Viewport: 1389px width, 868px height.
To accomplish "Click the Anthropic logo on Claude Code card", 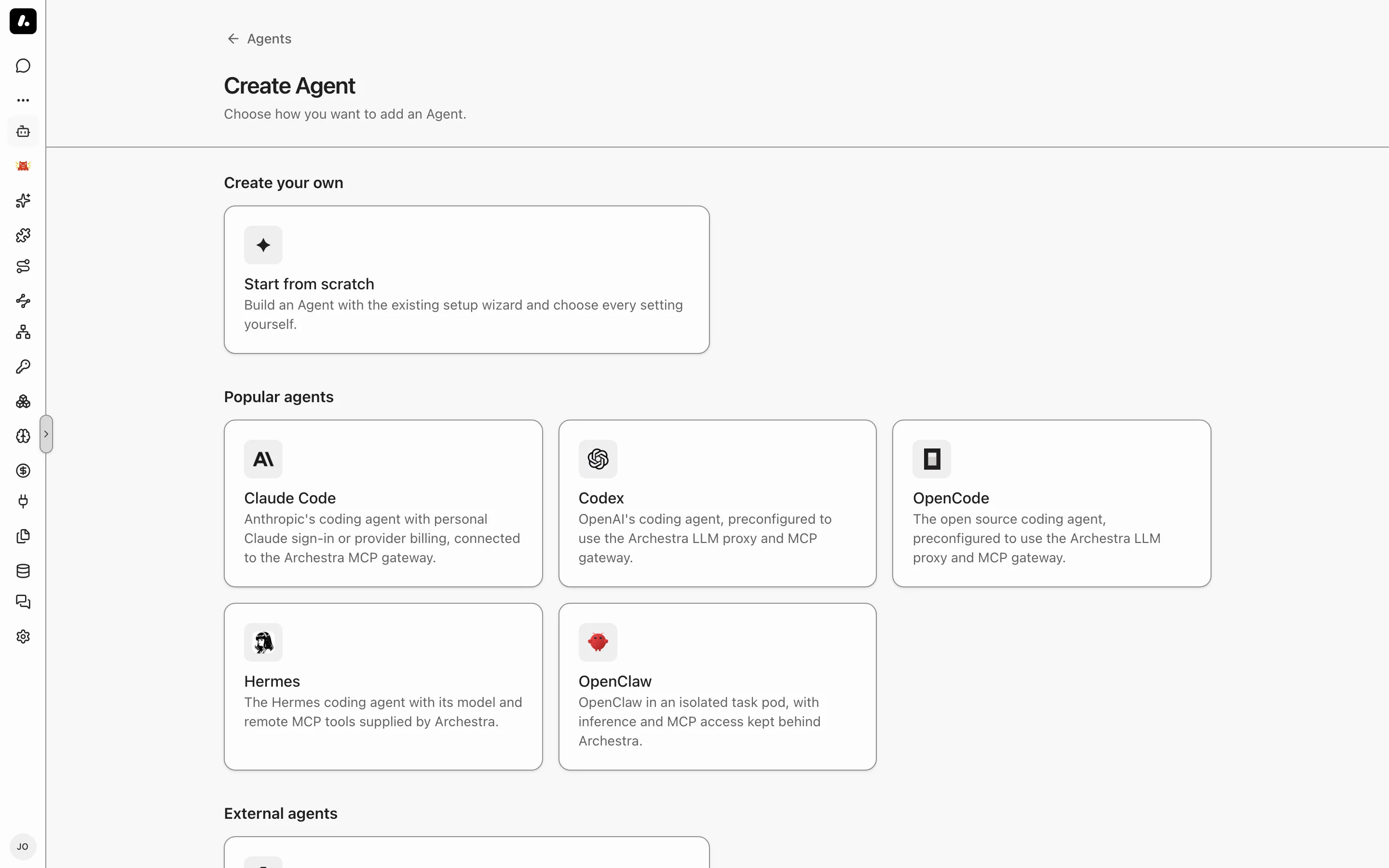I will point(263,459).
